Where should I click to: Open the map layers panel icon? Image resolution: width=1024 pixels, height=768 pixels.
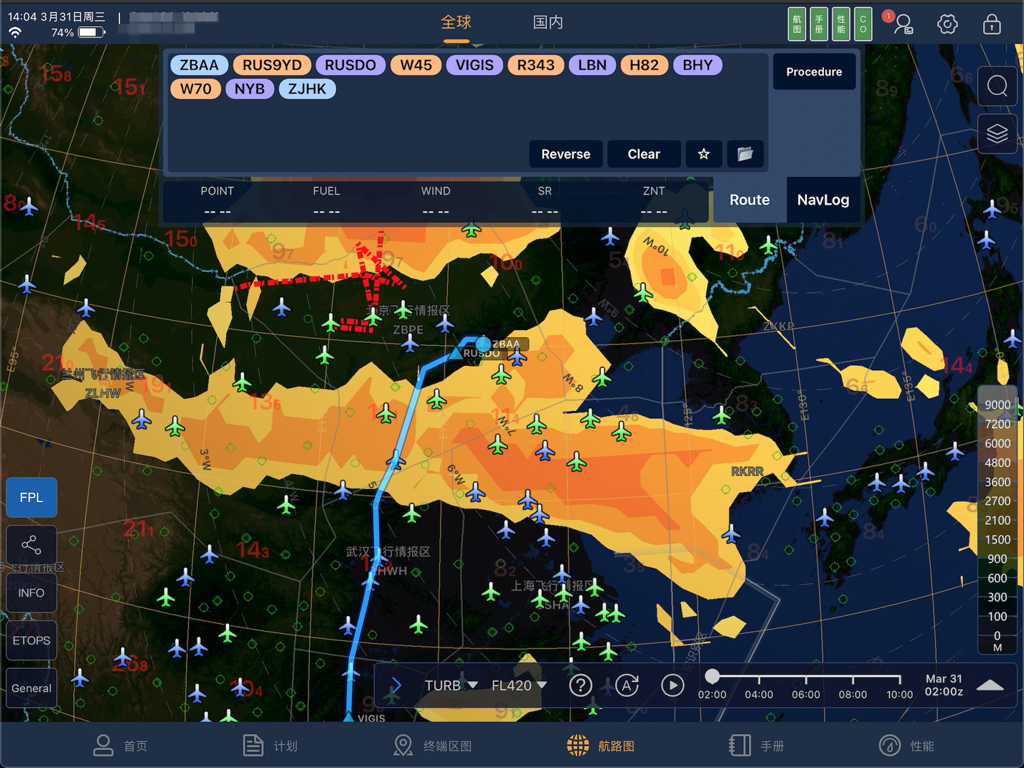pyautogui.click(x=997, y=131)
